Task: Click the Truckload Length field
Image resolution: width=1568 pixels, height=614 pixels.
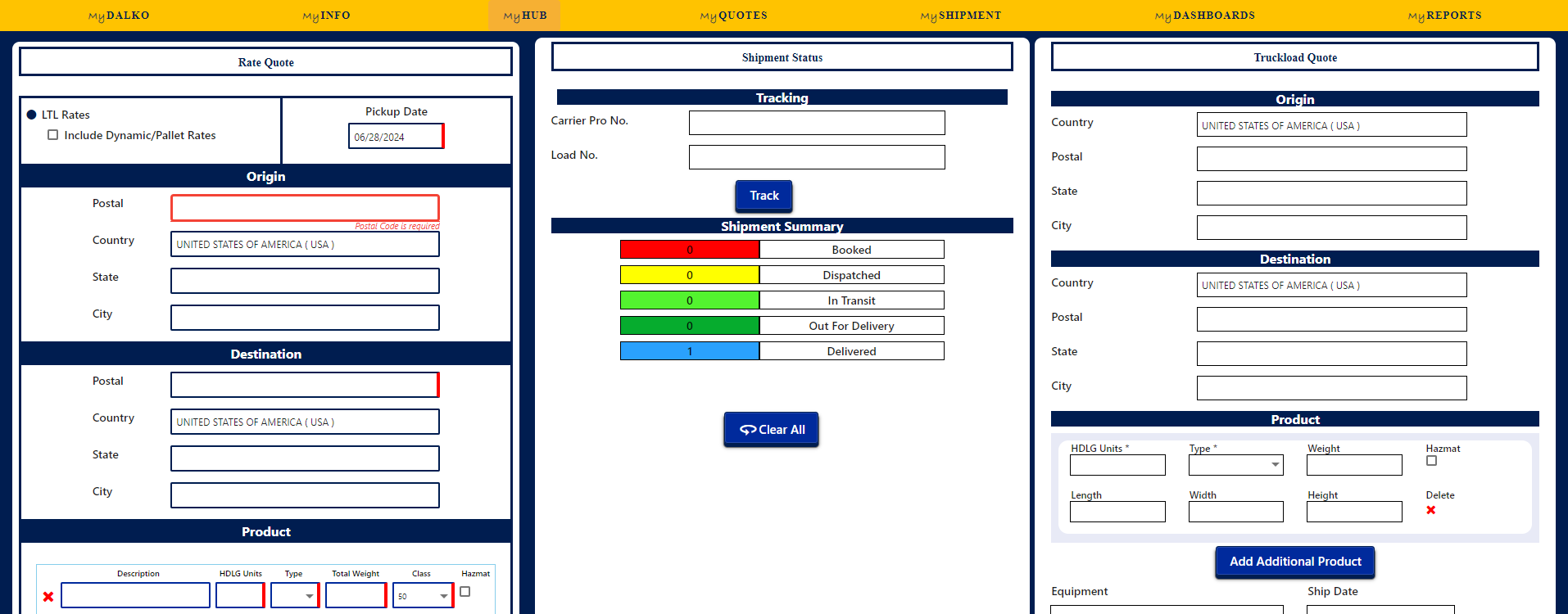Action: (1117, 512)
